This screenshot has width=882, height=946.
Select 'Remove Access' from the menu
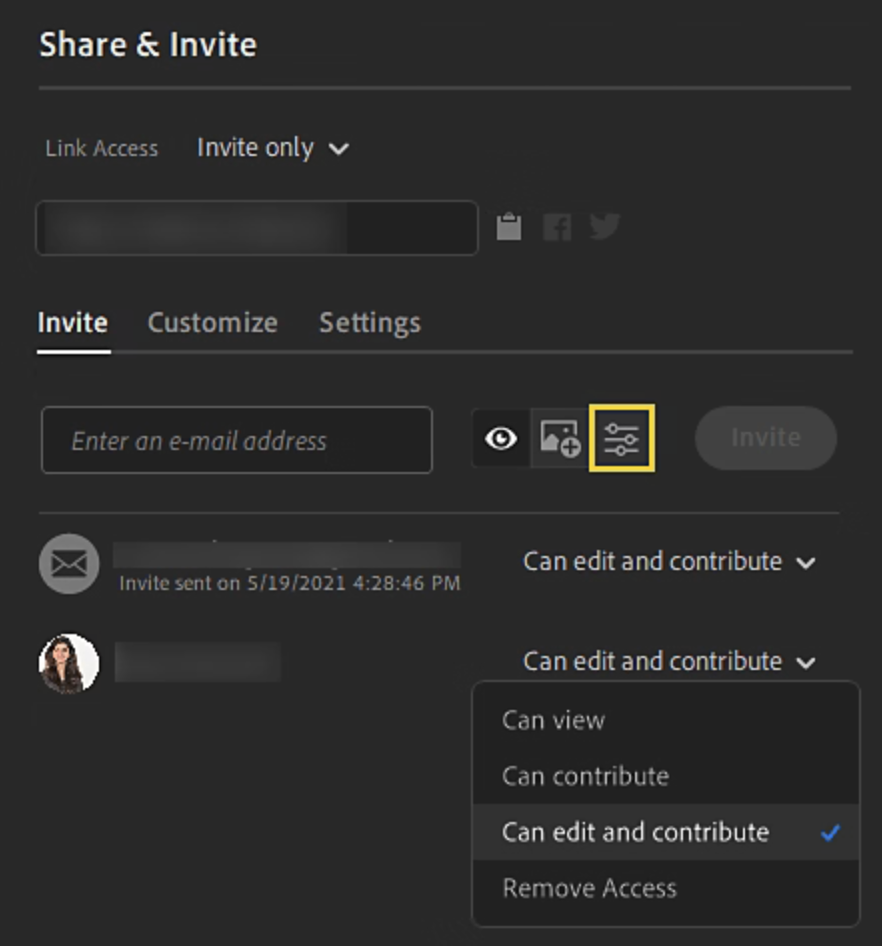(587, 887)
